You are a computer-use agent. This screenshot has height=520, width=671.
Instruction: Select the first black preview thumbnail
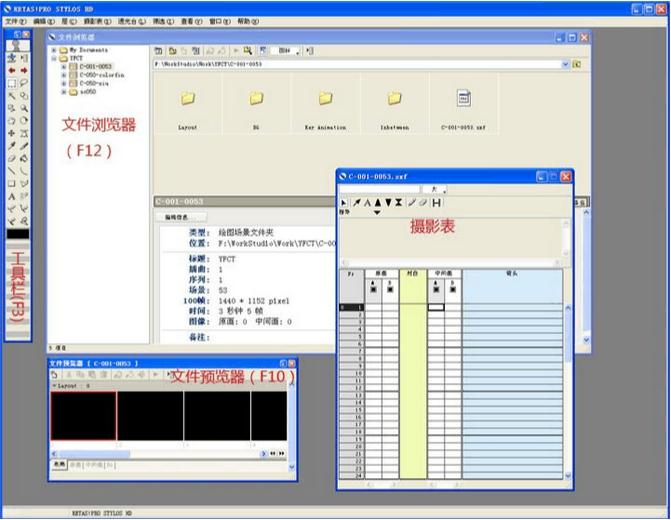coord(83,415)
